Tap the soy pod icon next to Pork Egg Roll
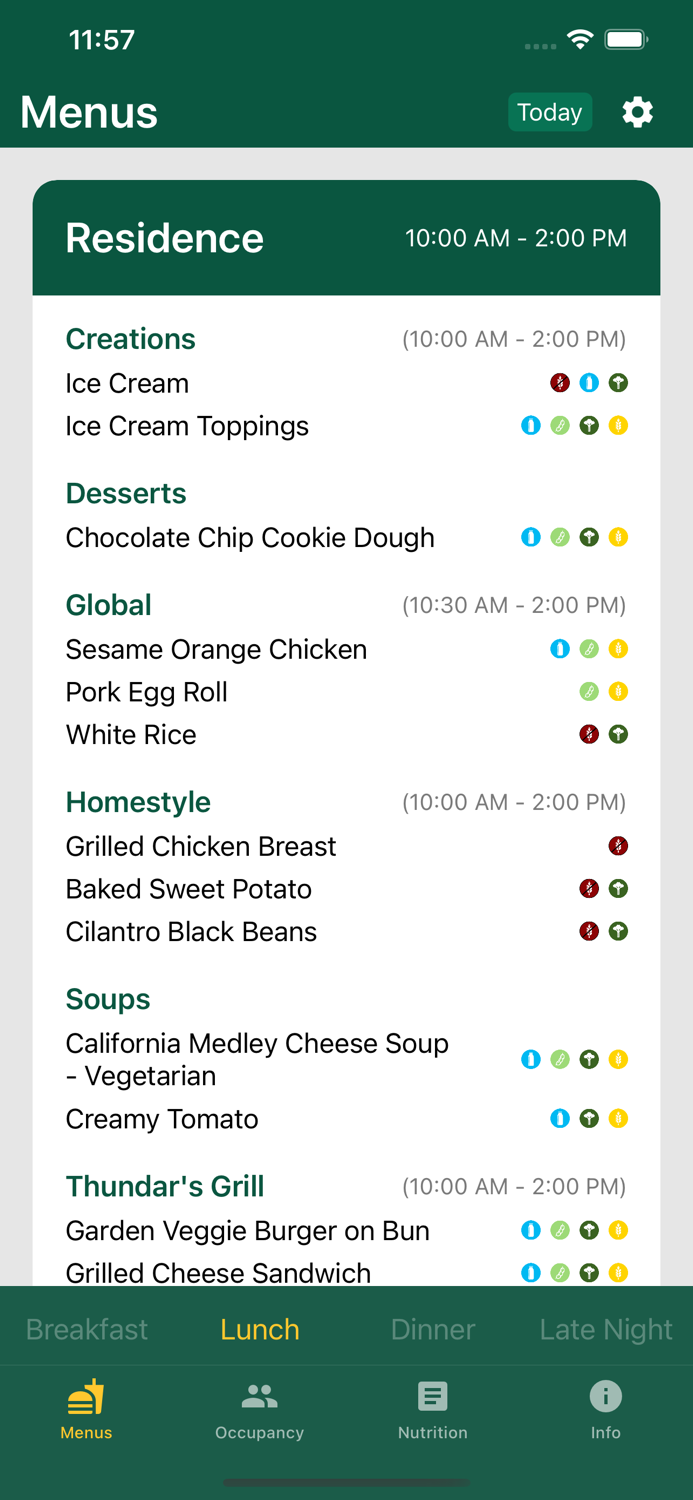The height and width of the screenshot is (1500, 693). (589, 690)
